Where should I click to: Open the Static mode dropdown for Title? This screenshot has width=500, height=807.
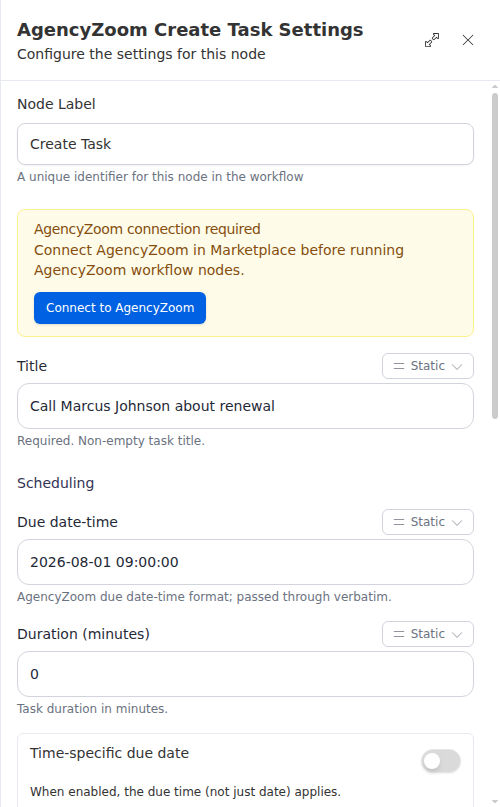(427, 366)
